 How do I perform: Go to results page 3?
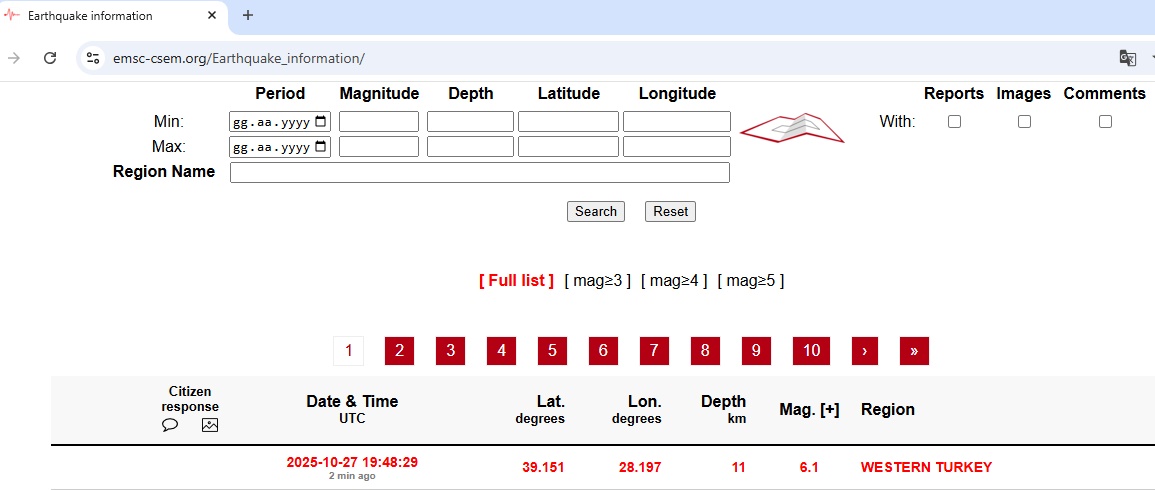pyautogui.click(x=450, y=351)
